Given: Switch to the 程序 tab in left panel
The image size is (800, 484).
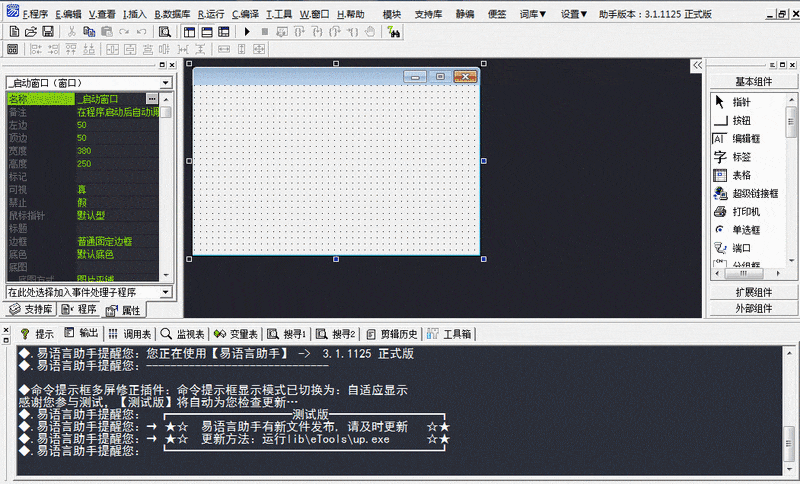Looking at the screenshot, I should (x=79, y=309).
